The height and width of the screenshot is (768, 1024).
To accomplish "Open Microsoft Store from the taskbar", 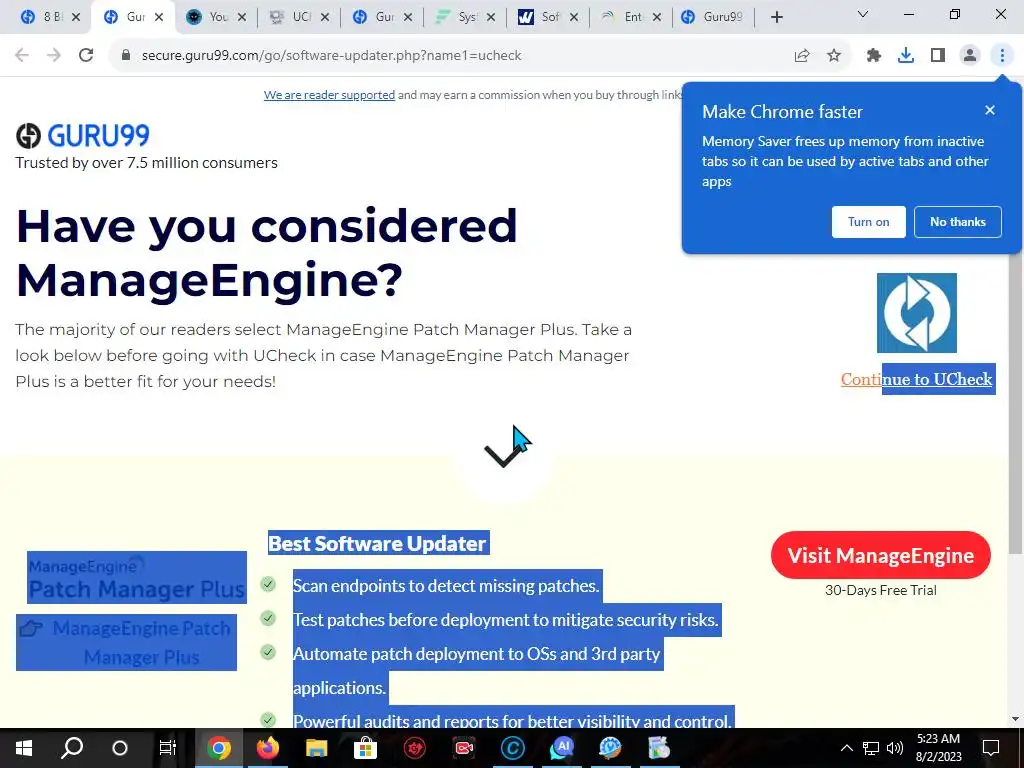I will [x=365, y=748].
